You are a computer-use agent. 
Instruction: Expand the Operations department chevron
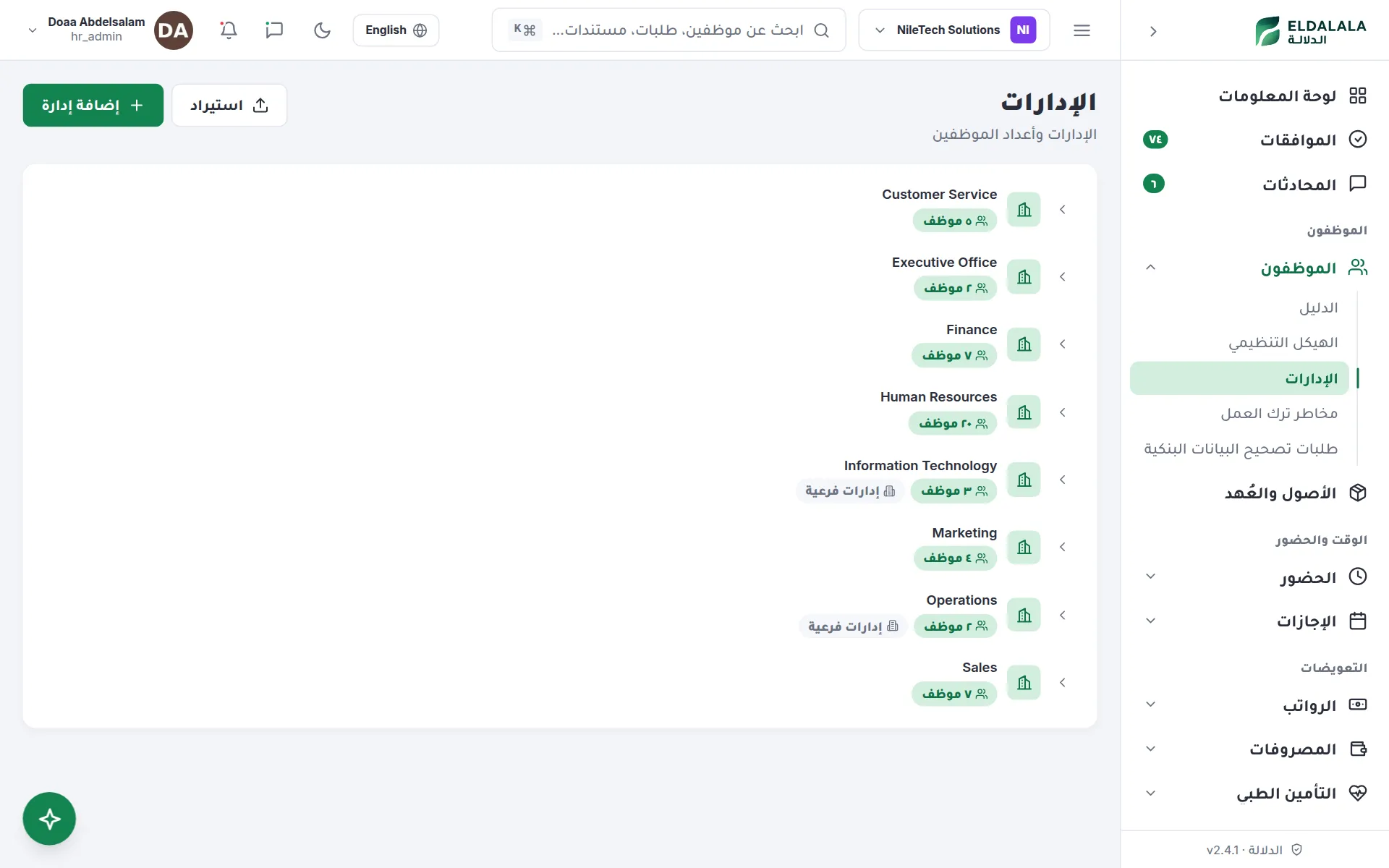click(x=1062, y=615)
